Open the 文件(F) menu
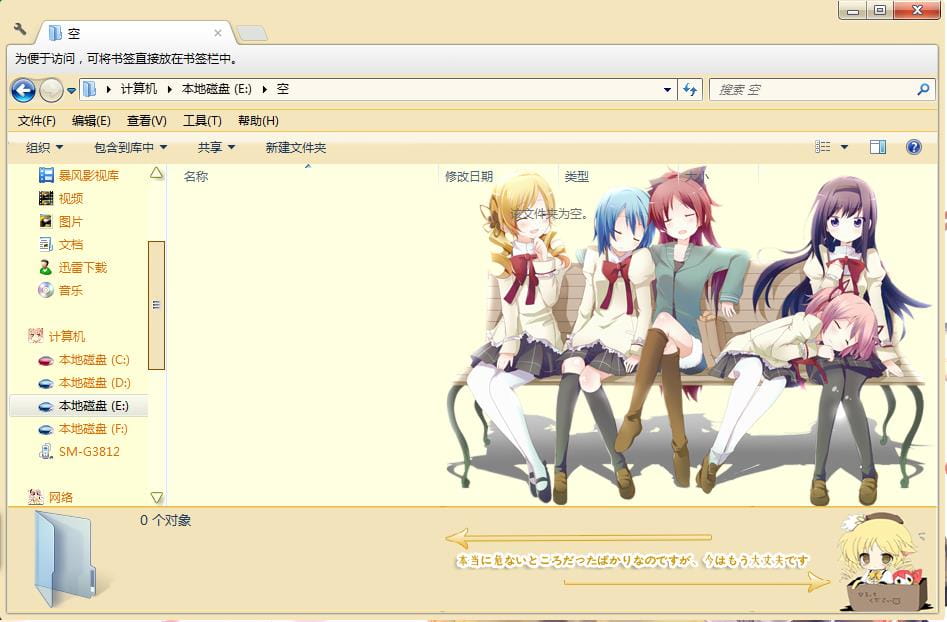Image resolution: width=947 pixels, height=622 pixels. pyautogui.click(x=36, y=121)
